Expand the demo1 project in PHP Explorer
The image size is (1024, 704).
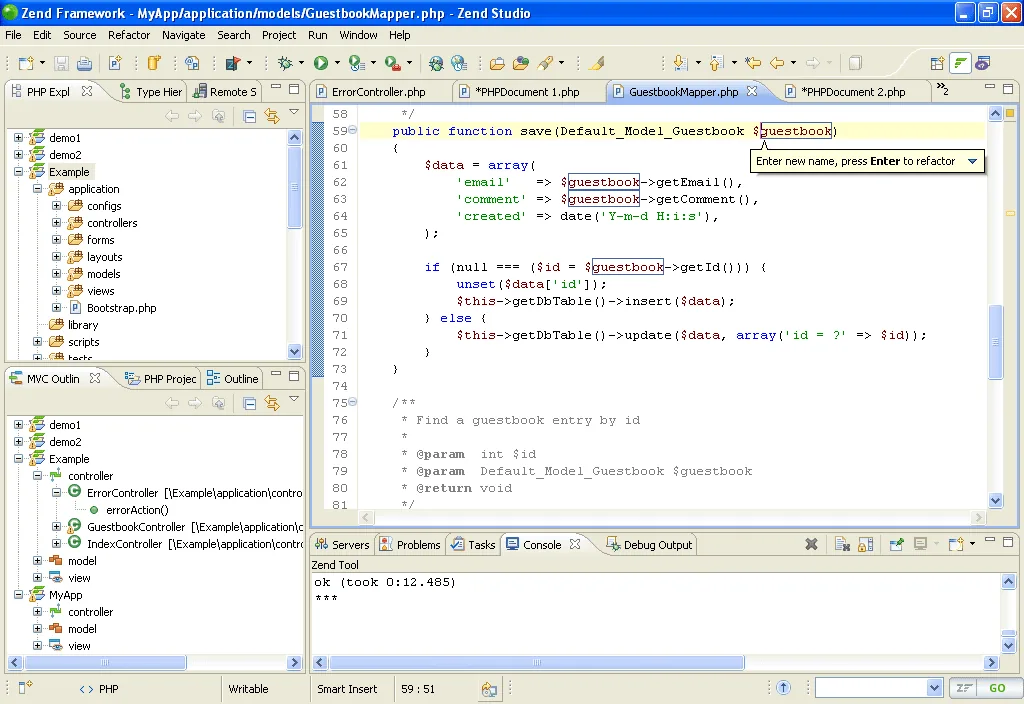click(x=18, y=138)
